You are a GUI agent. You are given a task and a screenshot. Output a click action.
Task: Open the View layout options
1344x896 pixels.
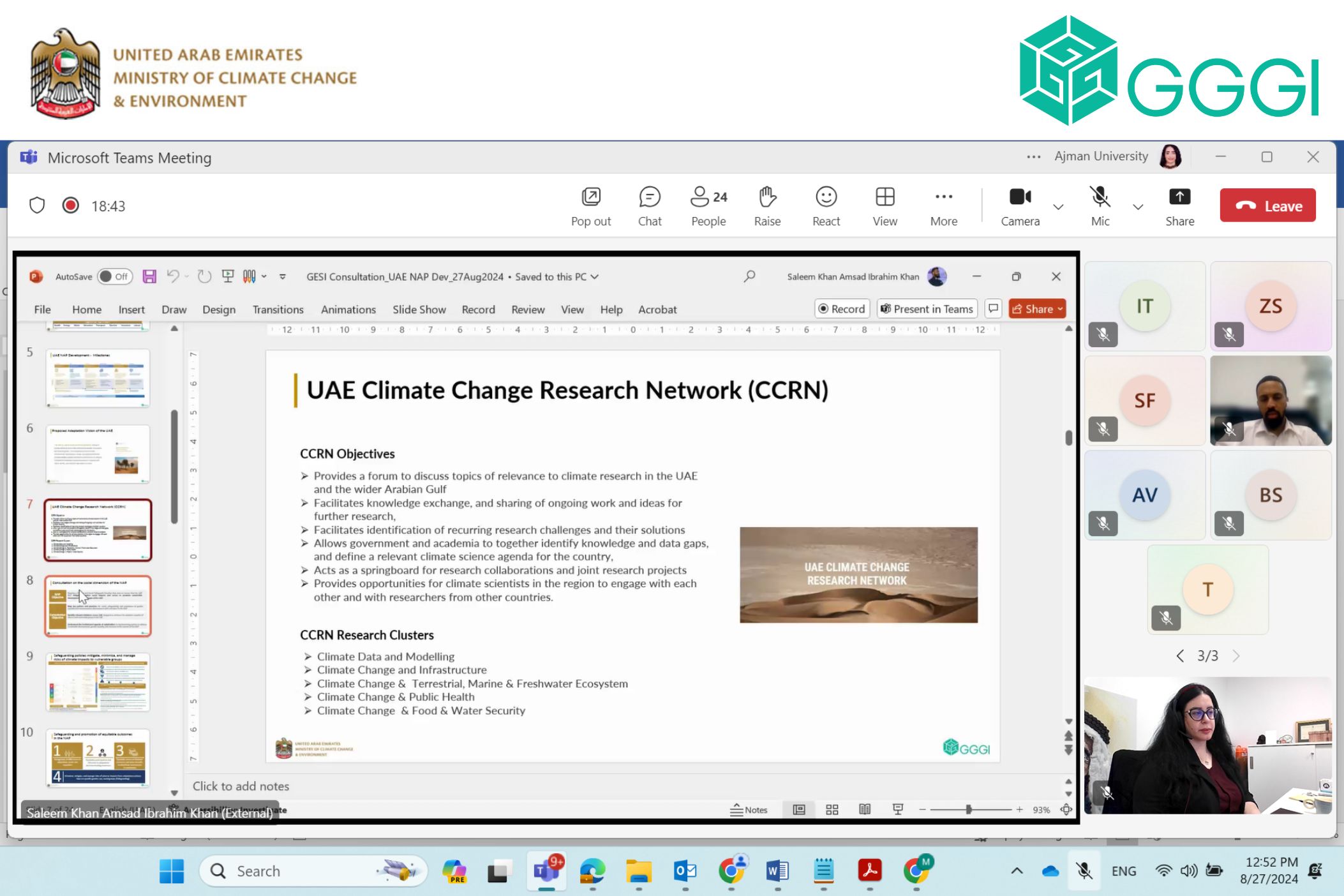pyautogui.click(x=885, y=205)
